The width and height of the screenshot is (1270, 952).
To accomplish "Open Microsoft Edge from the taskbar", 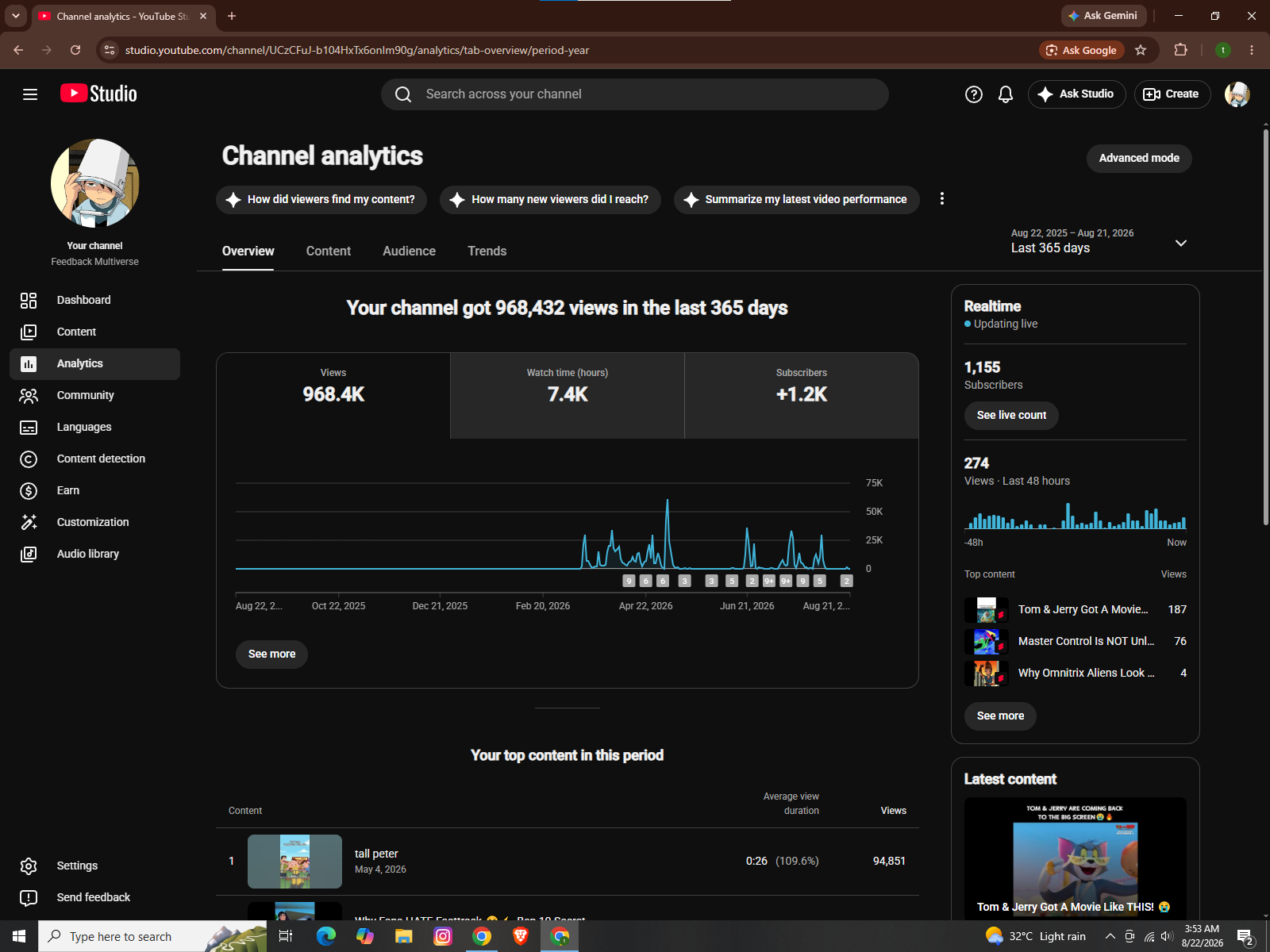I will click(326, 936).
